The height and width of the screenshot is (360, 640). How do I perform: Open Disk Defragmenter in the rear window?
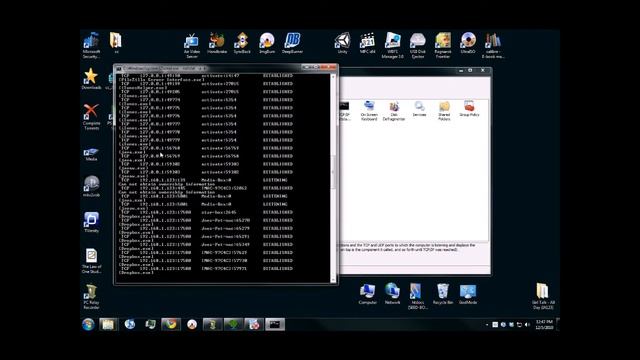point(393,111)
